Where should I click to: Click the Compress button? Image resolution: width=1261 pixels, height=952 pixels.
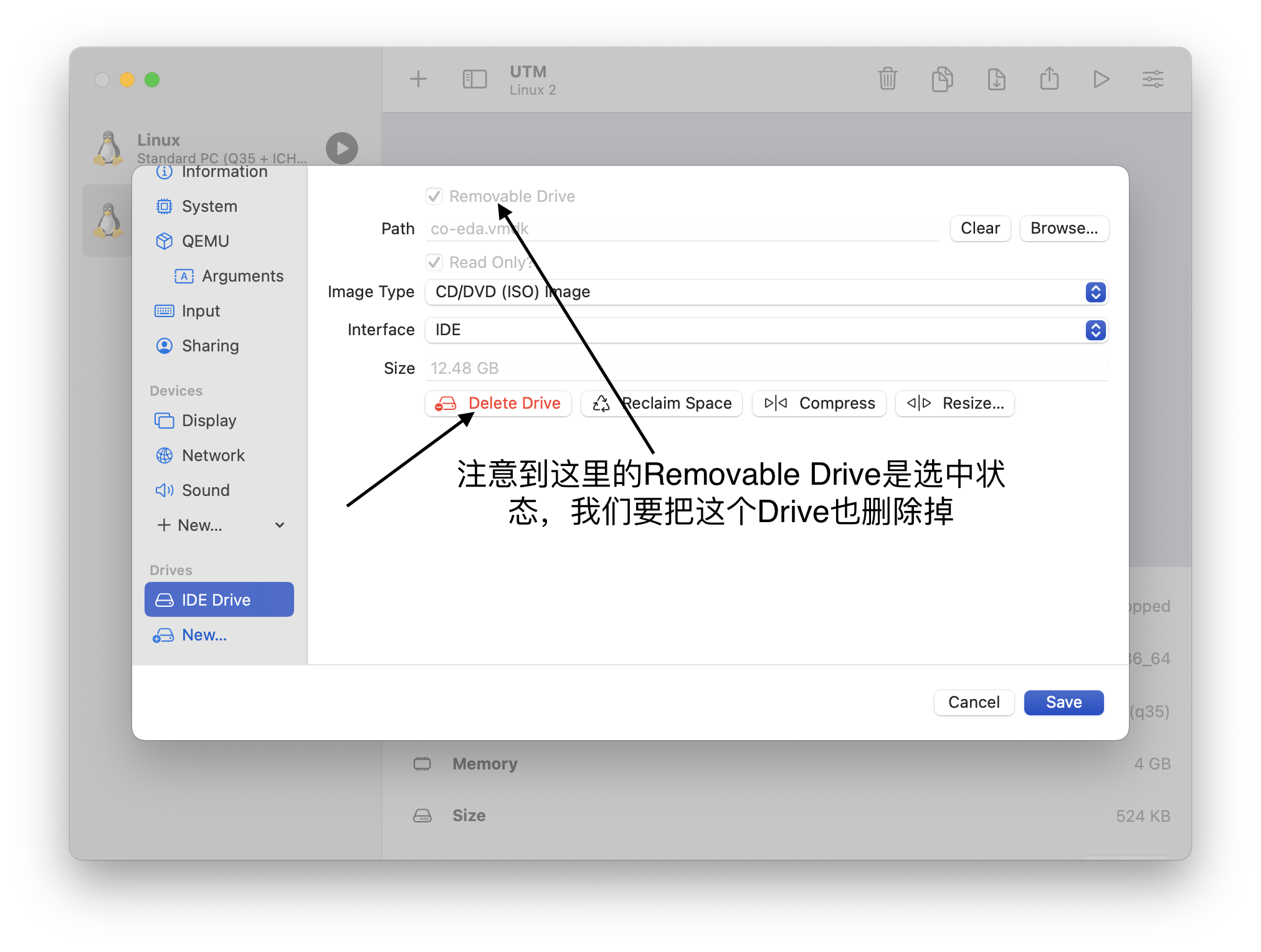click(819, 404)
